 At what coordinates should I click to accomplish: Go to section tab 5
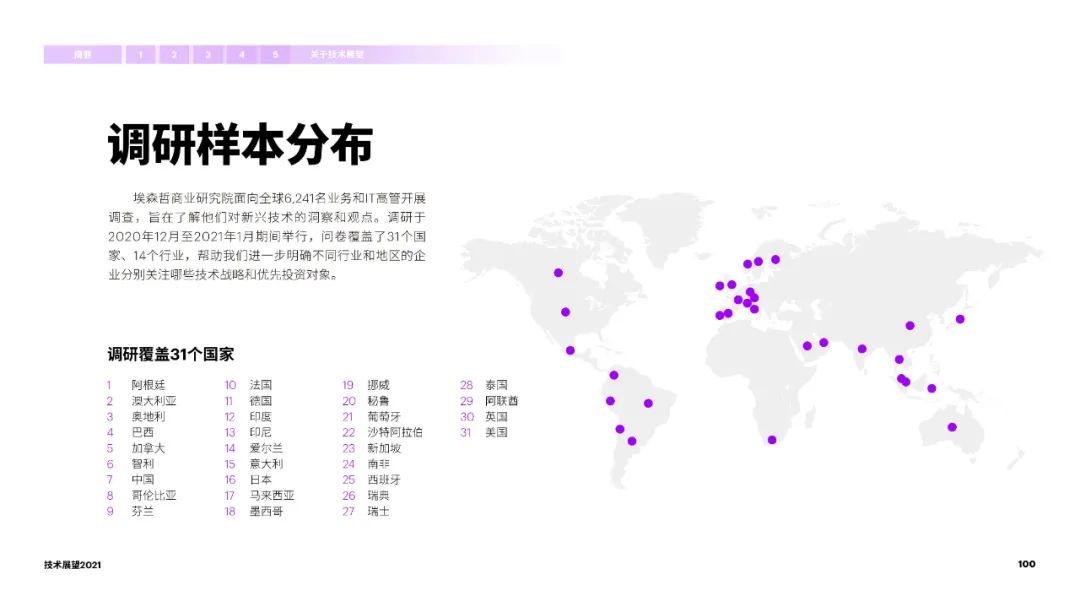(275, 54)
